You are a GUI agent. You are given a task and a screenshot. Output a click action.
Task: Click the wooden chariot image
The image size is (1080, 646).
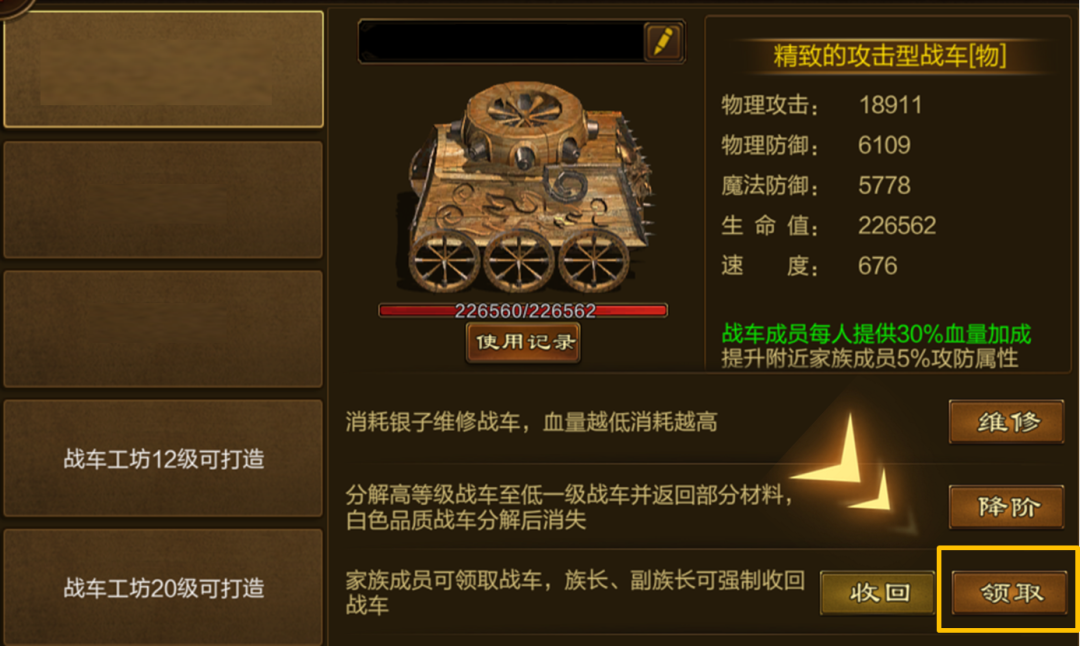click(529, 187)
